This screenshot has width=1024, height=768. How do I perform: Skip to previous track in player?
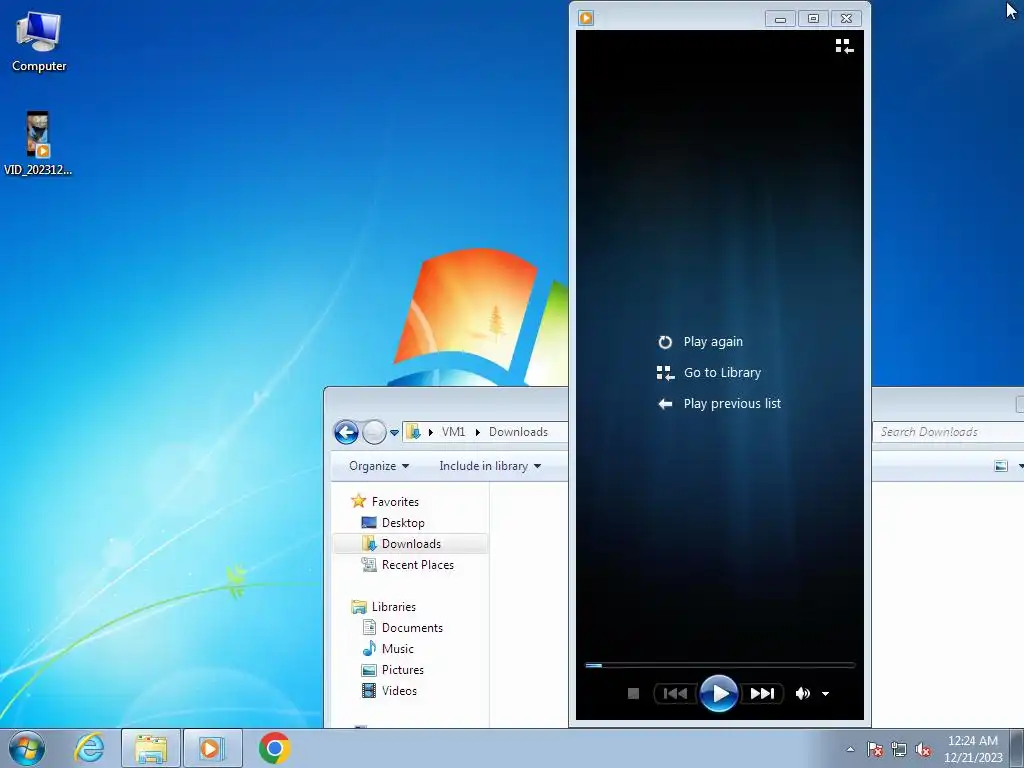(675, 694)
